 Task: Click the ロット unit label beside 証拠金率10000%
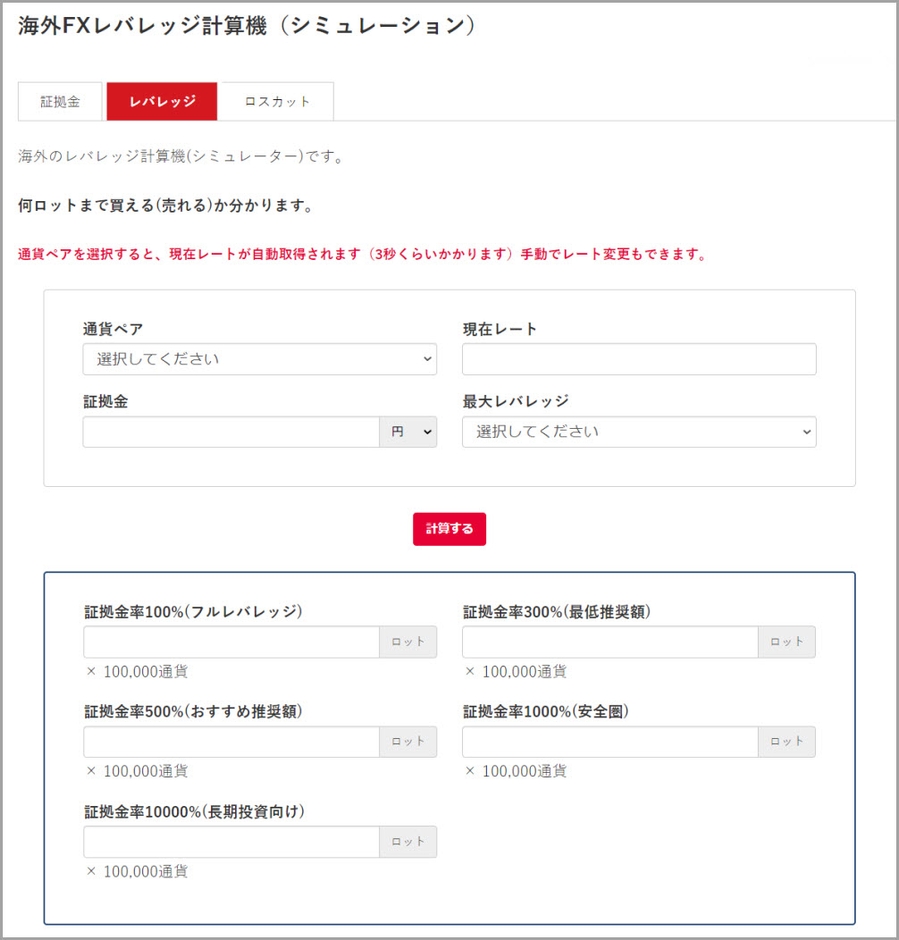[408, 842]
